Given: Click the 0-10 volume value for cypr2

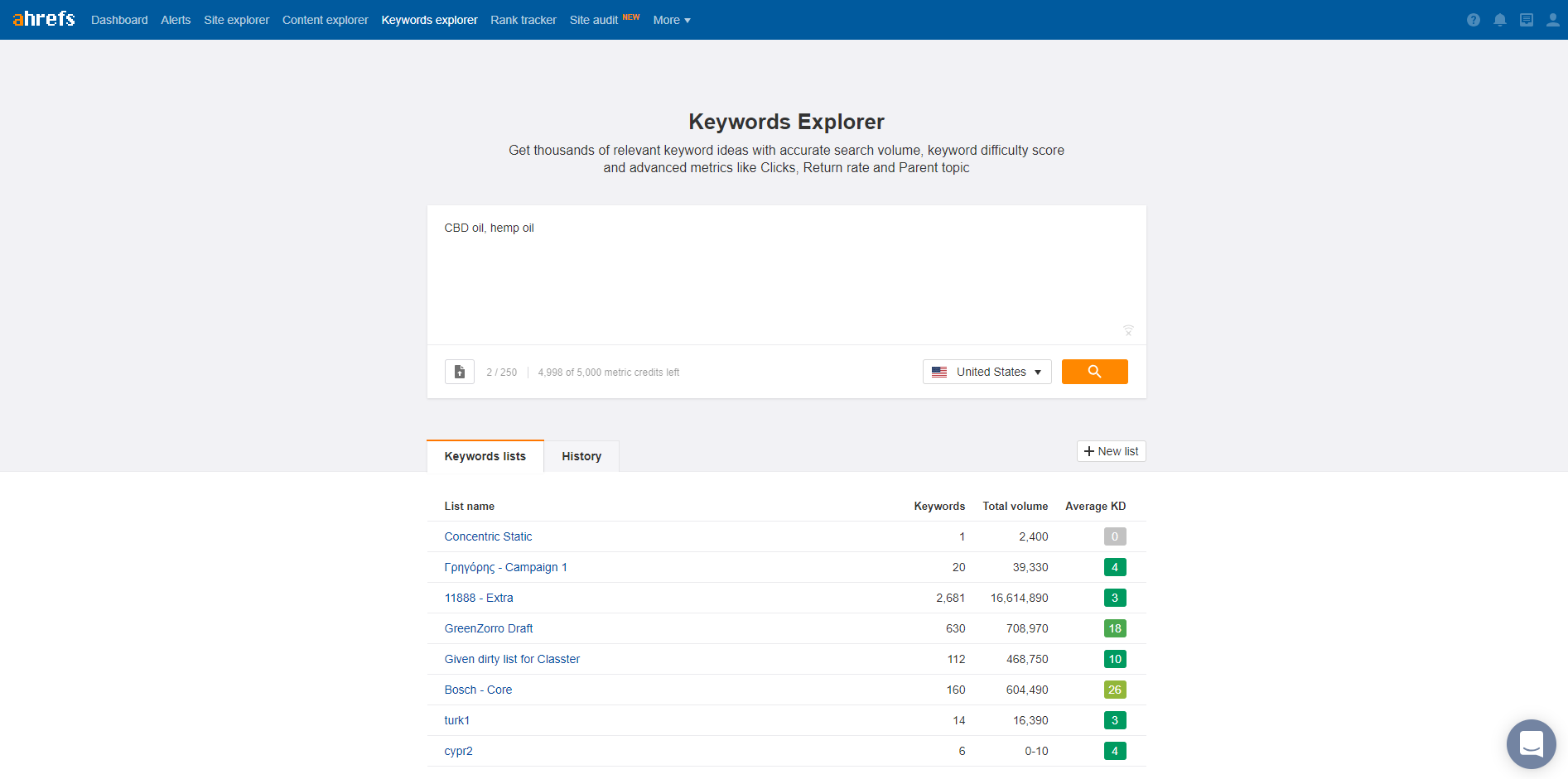Looking at the screenshot, I should click(1036, 751).
